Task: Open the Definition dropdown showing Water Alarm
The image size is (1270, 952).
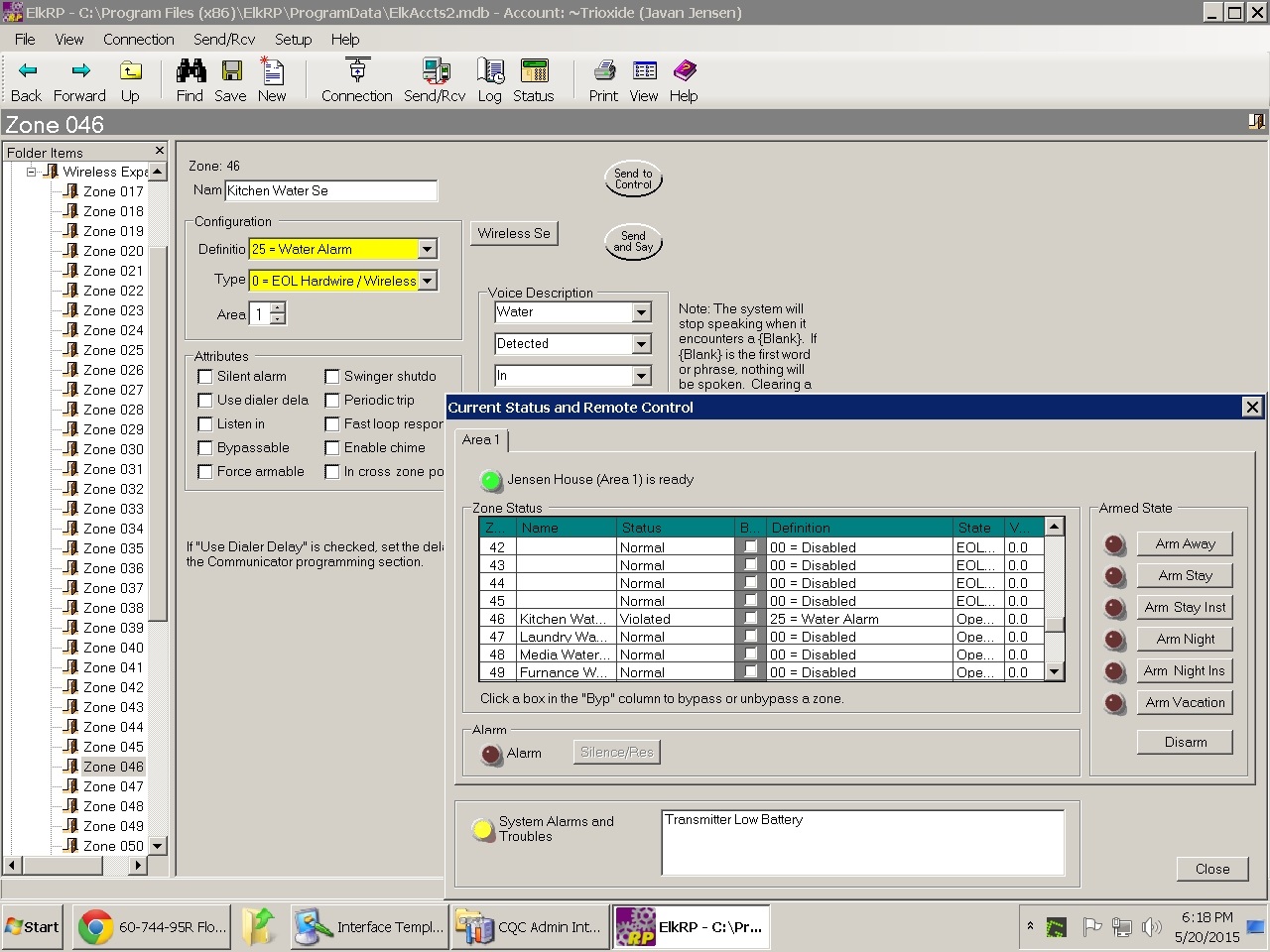Action: pos(427,250)
